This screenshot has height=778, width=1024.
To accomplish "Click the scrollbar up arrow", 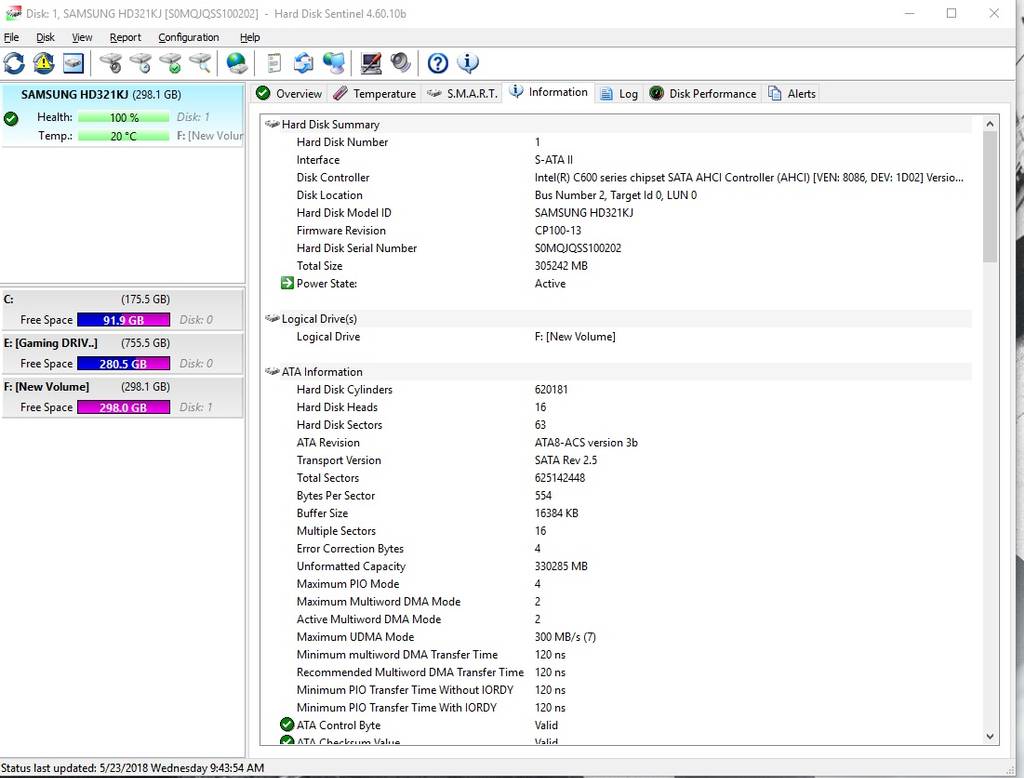I will pyautogui.click(x=990, y=123).
